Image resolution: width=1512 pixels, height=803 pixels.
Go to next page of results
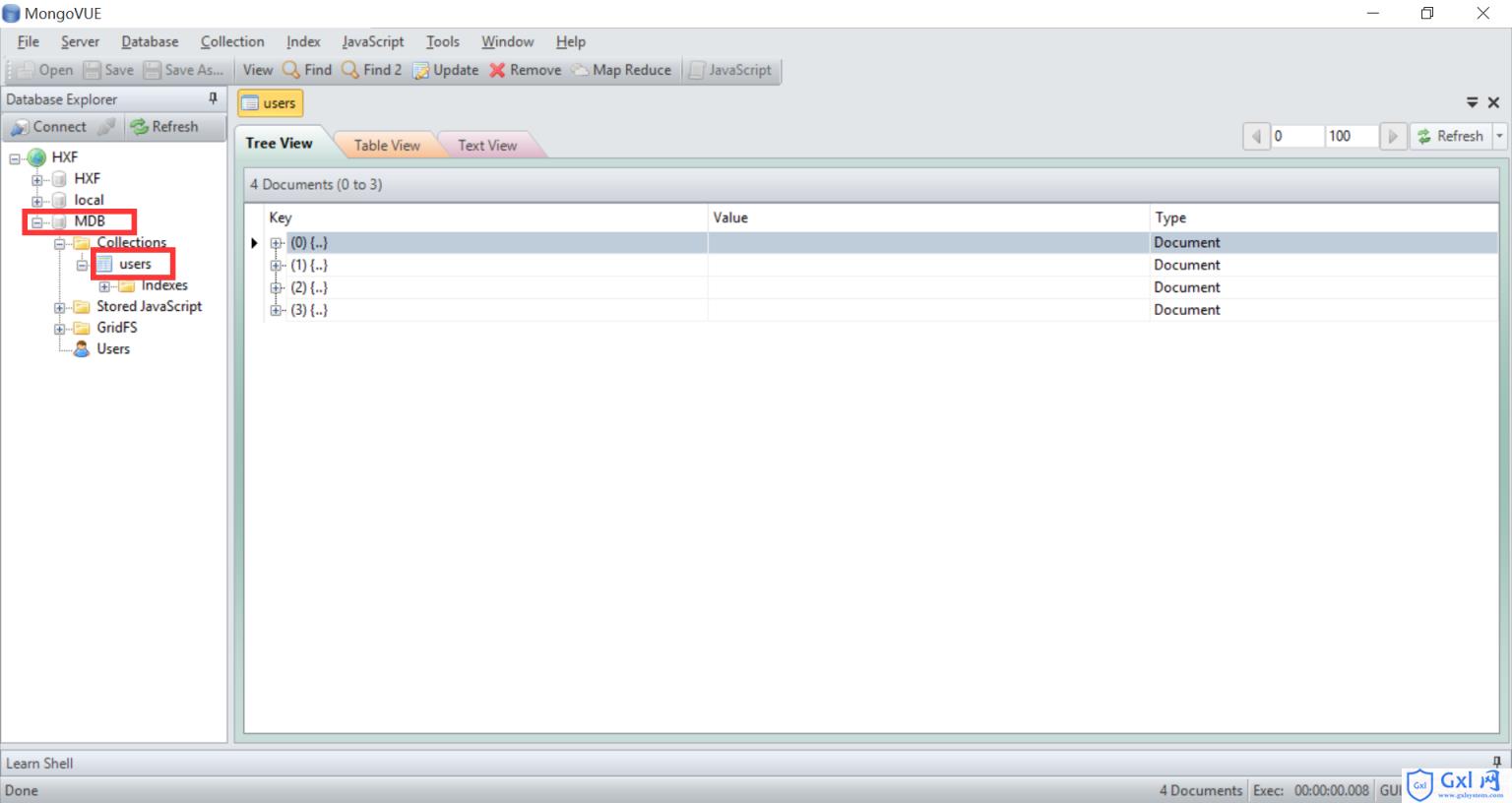tap(1392, 136)
